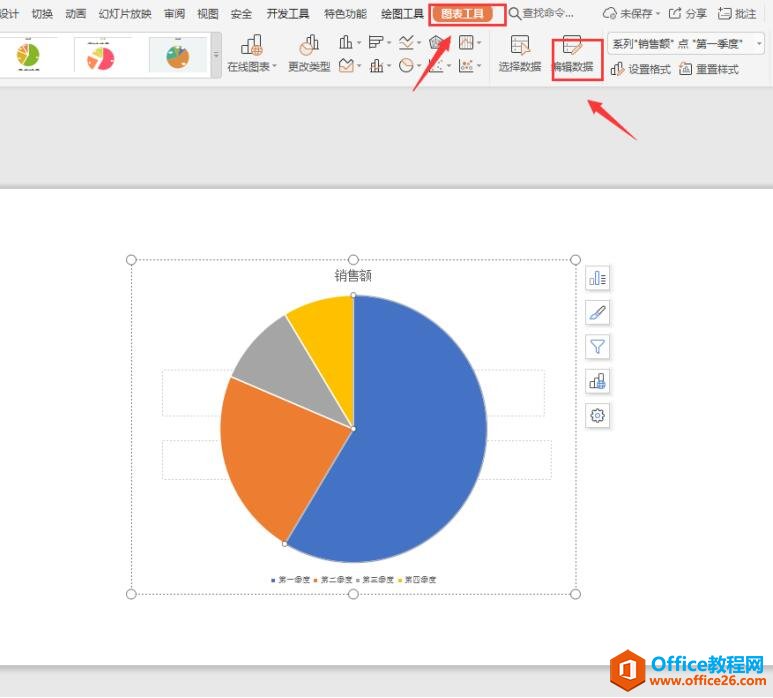Expand the chart style gallery

[216, 55]
